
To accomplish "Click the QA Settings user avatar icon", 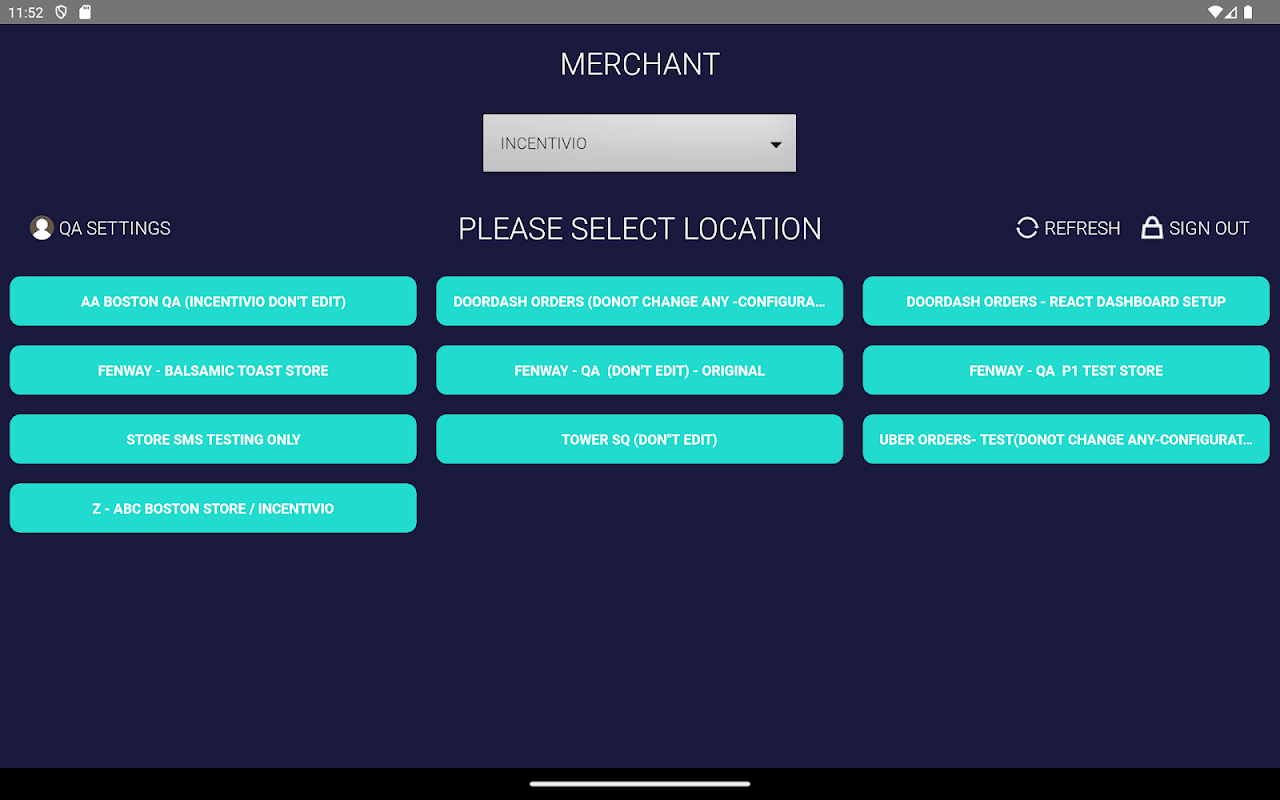I will 41,228.
